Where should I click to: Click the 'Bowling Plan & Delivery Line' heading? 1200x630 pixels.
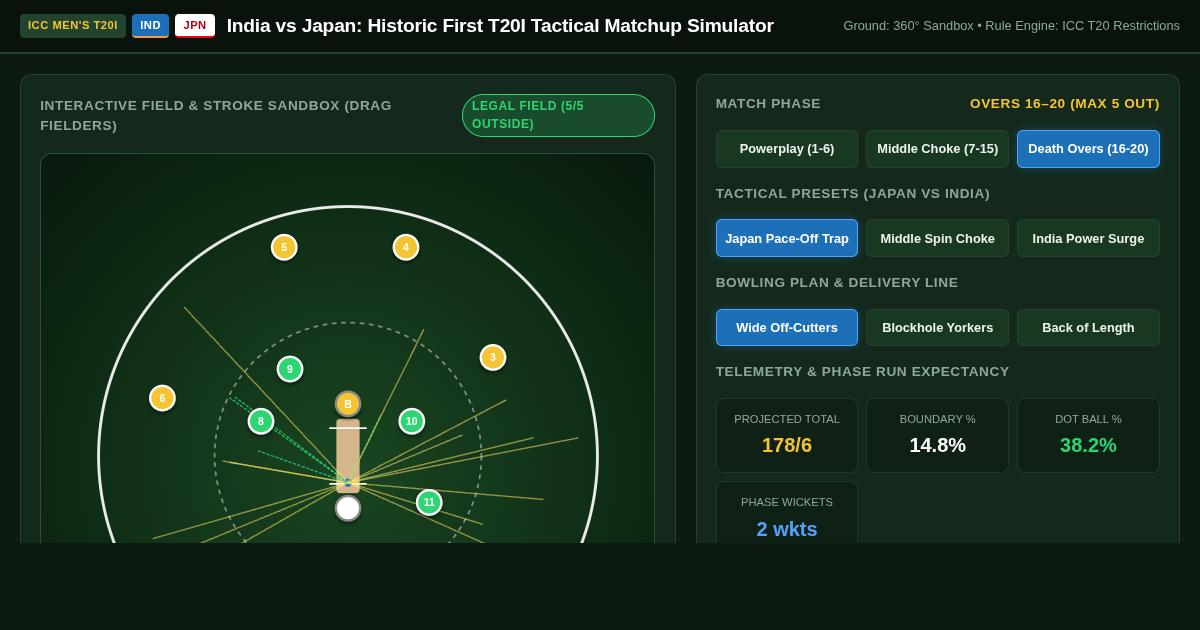[837, 283]
